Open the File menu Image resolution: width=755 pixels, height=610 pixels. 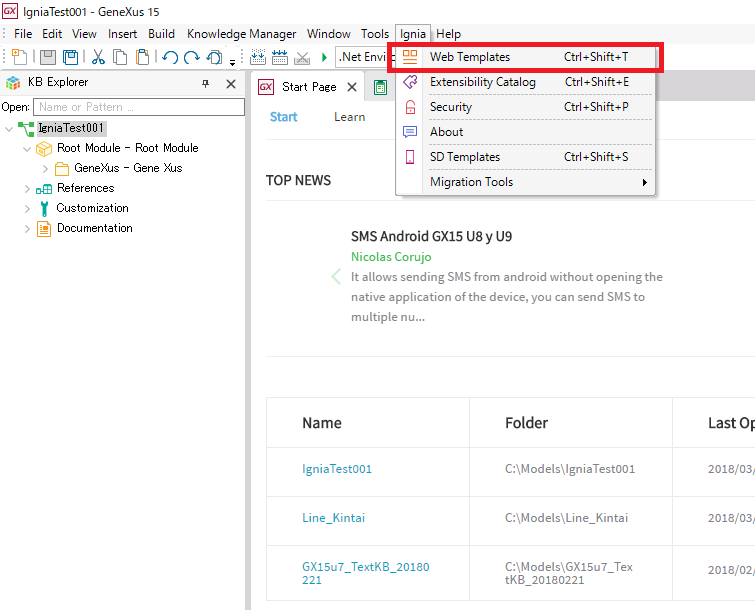point(23,34)
